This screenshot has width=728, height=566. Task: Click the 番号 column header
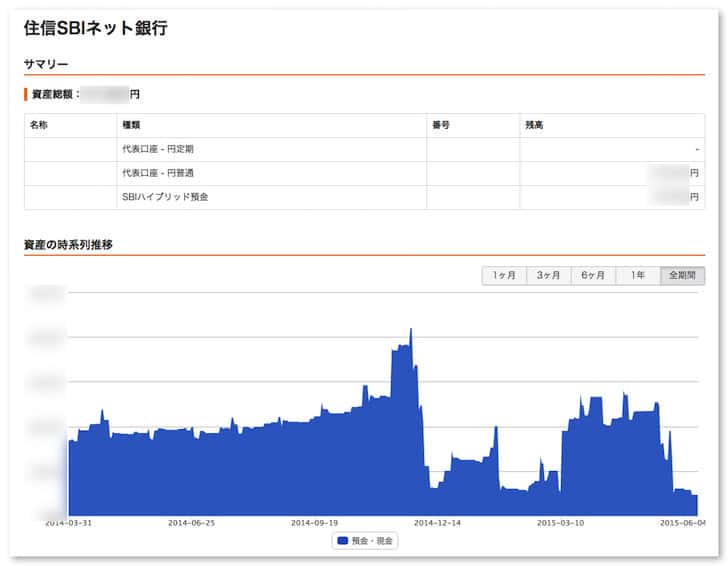pos(441,125)
